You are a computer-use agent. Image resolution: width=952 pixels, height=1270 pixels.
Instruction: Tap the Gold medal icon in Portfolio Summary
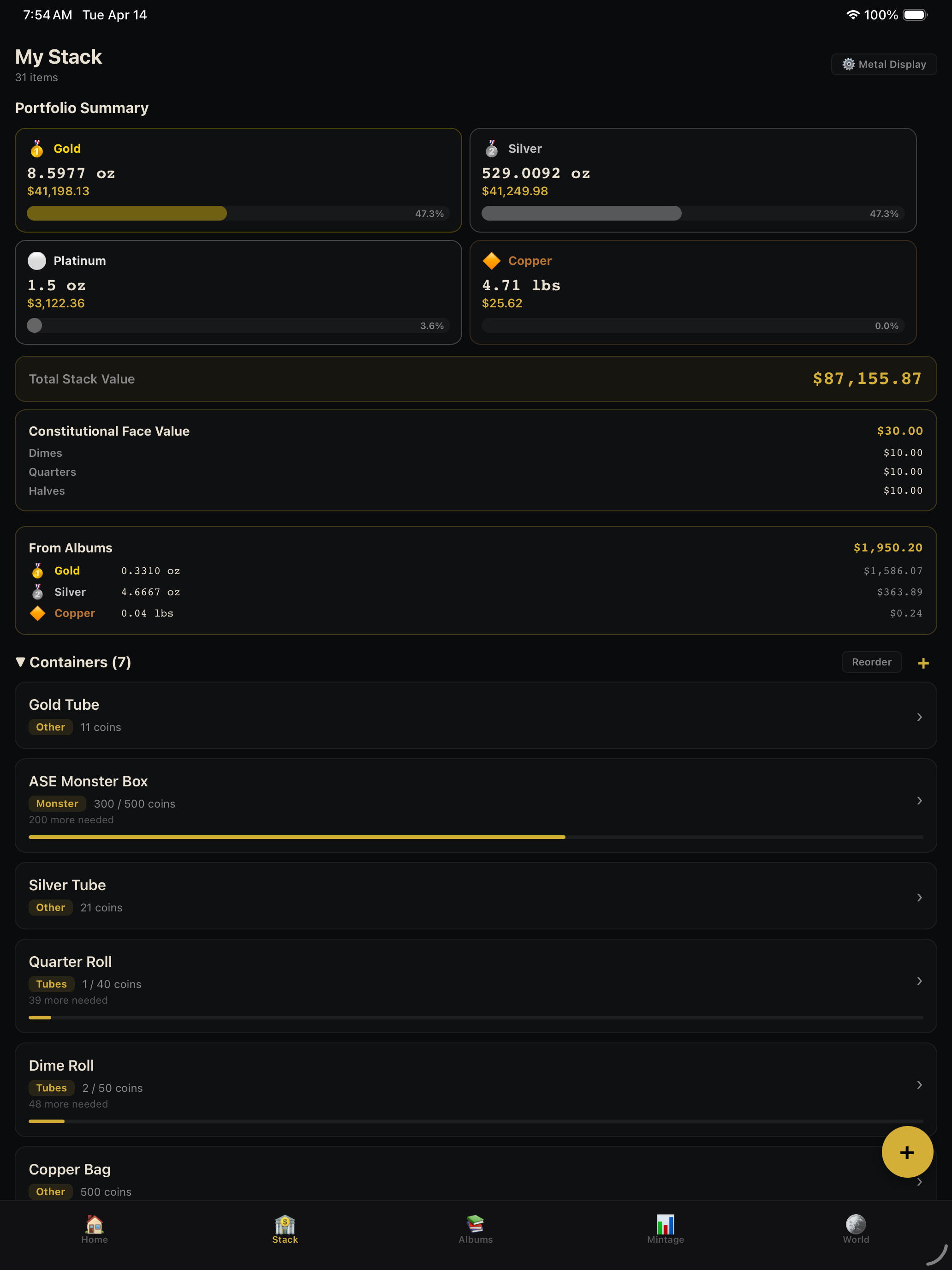pyautogui.click(x=37, y=149)
